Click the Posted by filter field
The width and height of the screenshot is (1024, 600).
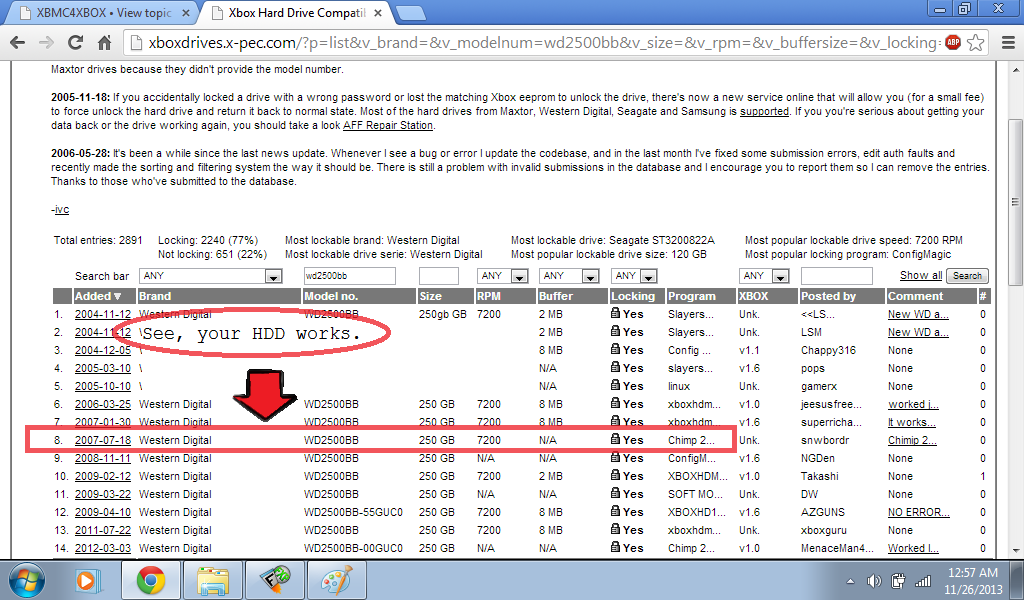[x=837, y=276]
